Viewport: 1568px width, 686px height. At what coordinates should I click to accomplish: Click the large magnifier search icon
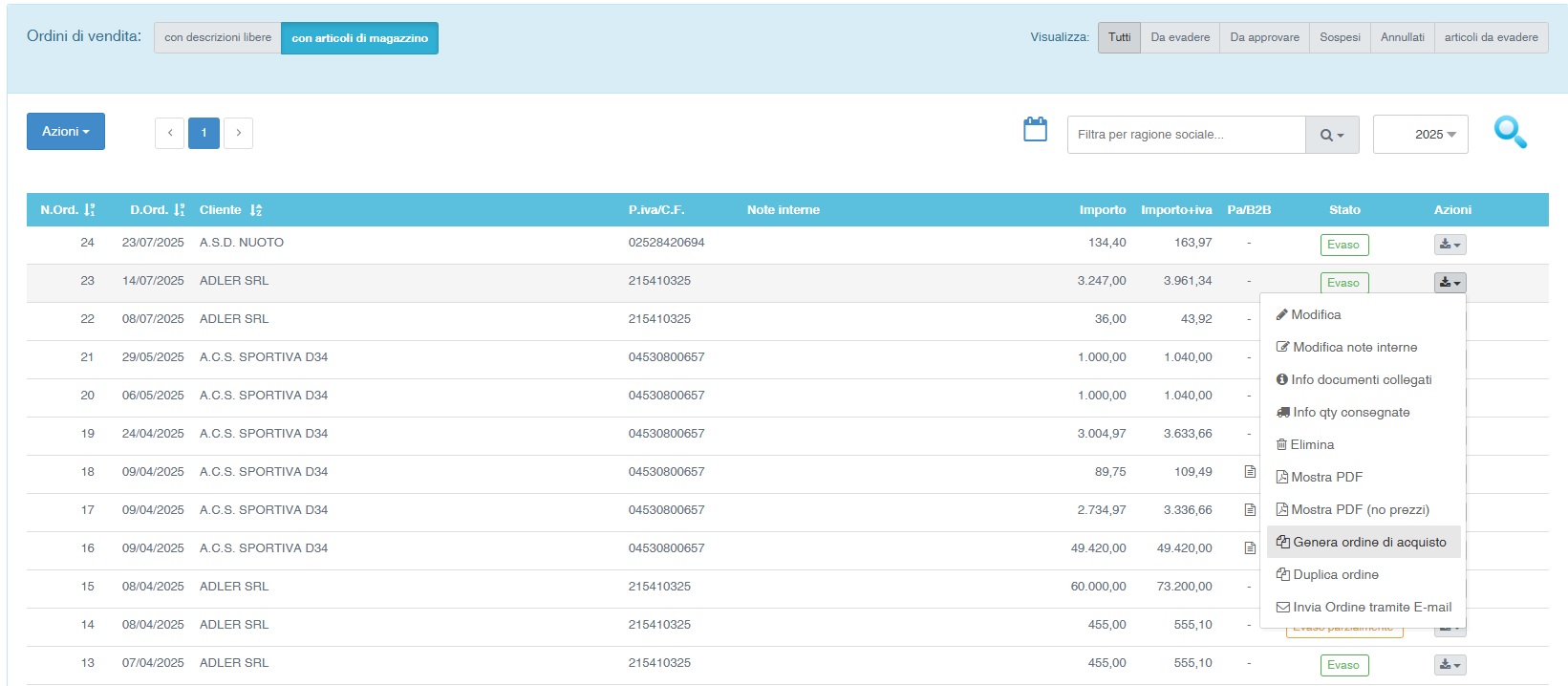[1510, 132]
